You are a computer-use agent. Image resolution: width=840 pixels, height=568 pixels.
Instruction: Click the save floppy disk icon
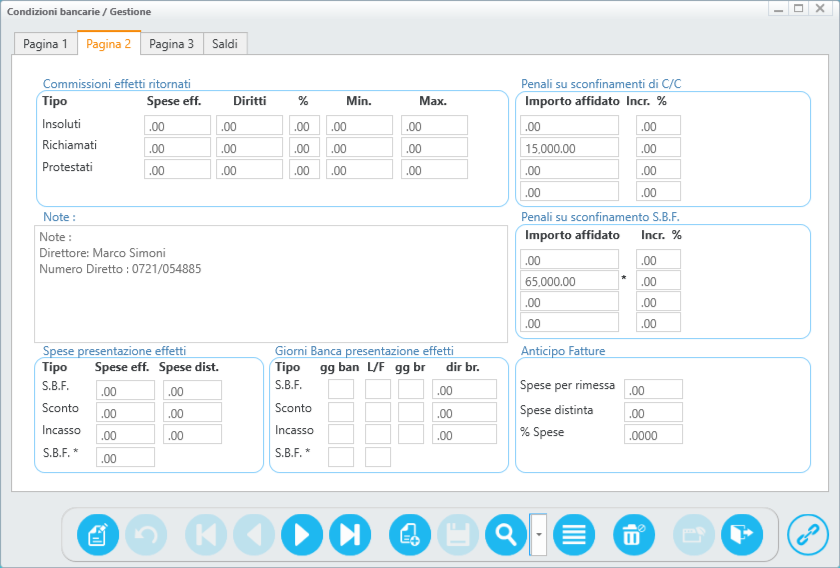coord(458,534)
